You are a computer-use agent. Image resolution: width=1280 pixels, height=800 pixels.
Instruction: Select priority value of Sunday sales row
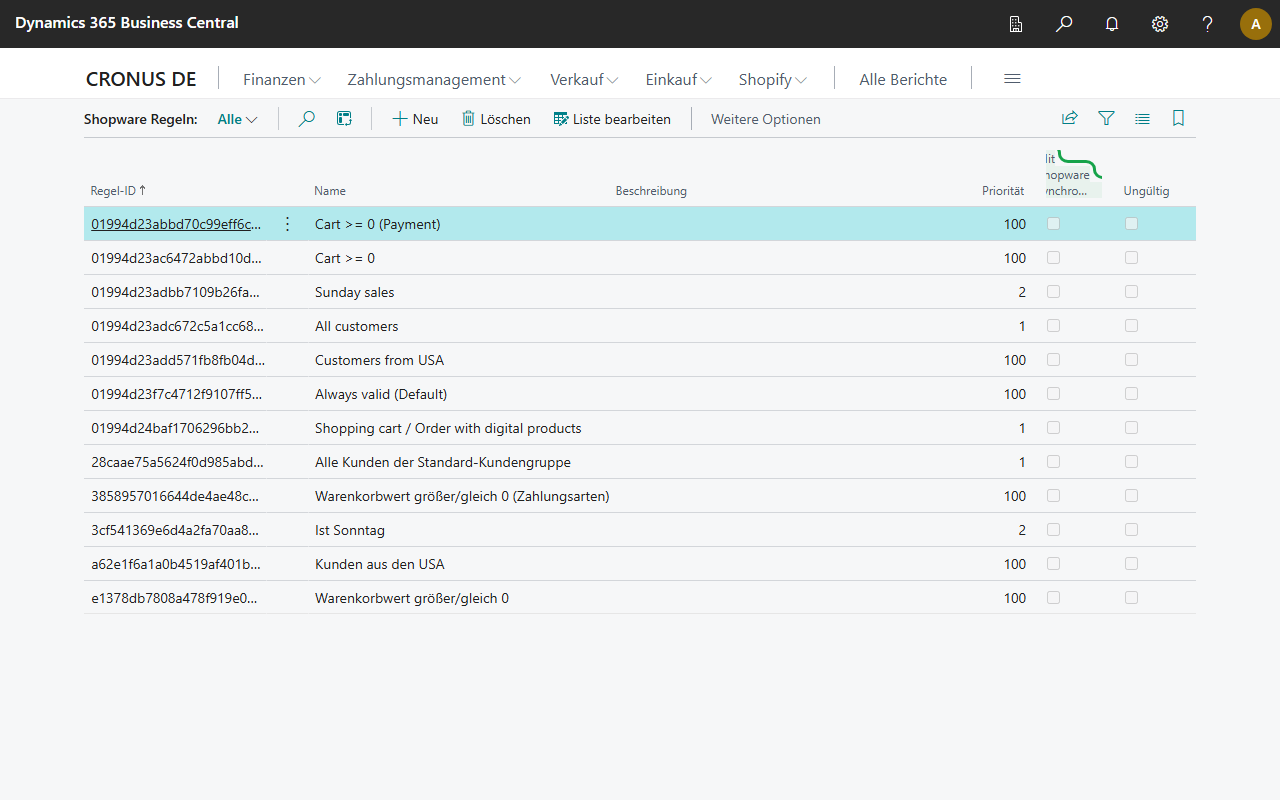[1022, 292]
